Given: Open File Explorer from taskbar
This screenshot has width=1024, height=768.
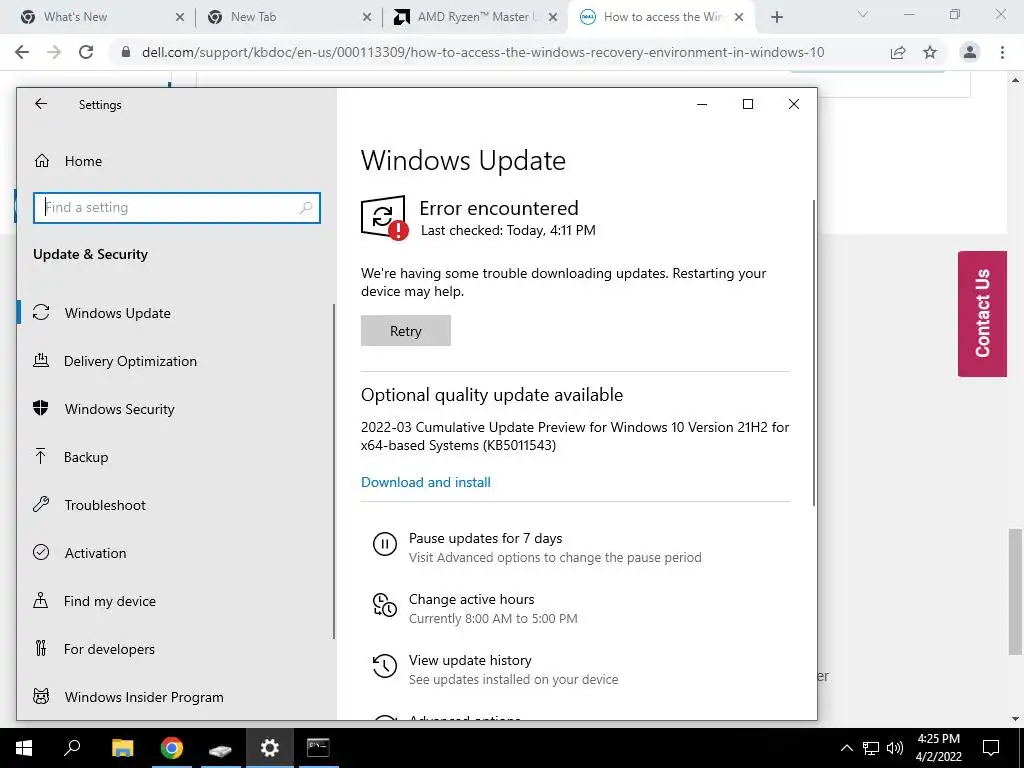Looking at the screenshot, I should 122,748.
